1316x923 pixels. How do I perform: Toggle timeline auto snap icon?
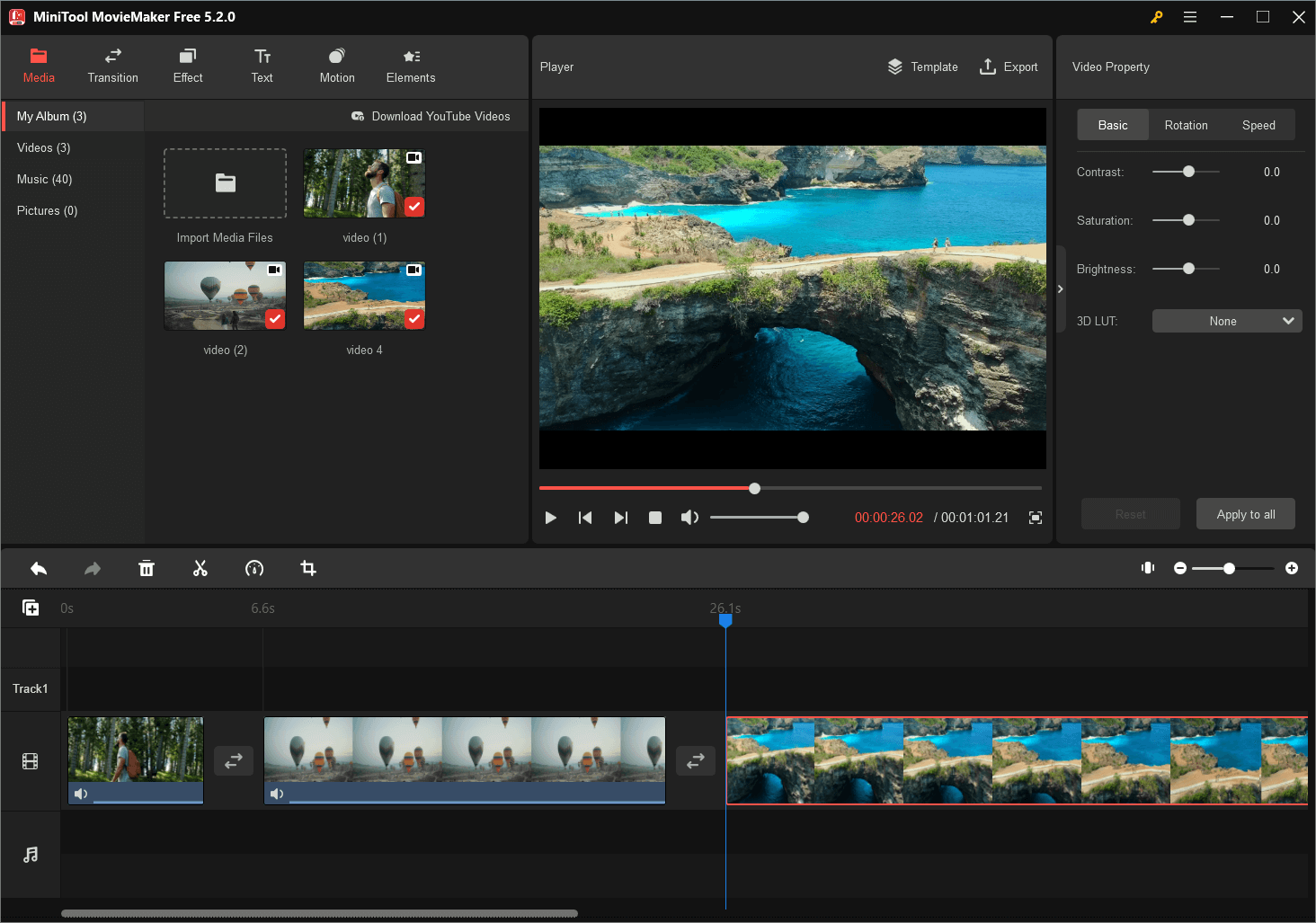click(x=1148, y=568)
